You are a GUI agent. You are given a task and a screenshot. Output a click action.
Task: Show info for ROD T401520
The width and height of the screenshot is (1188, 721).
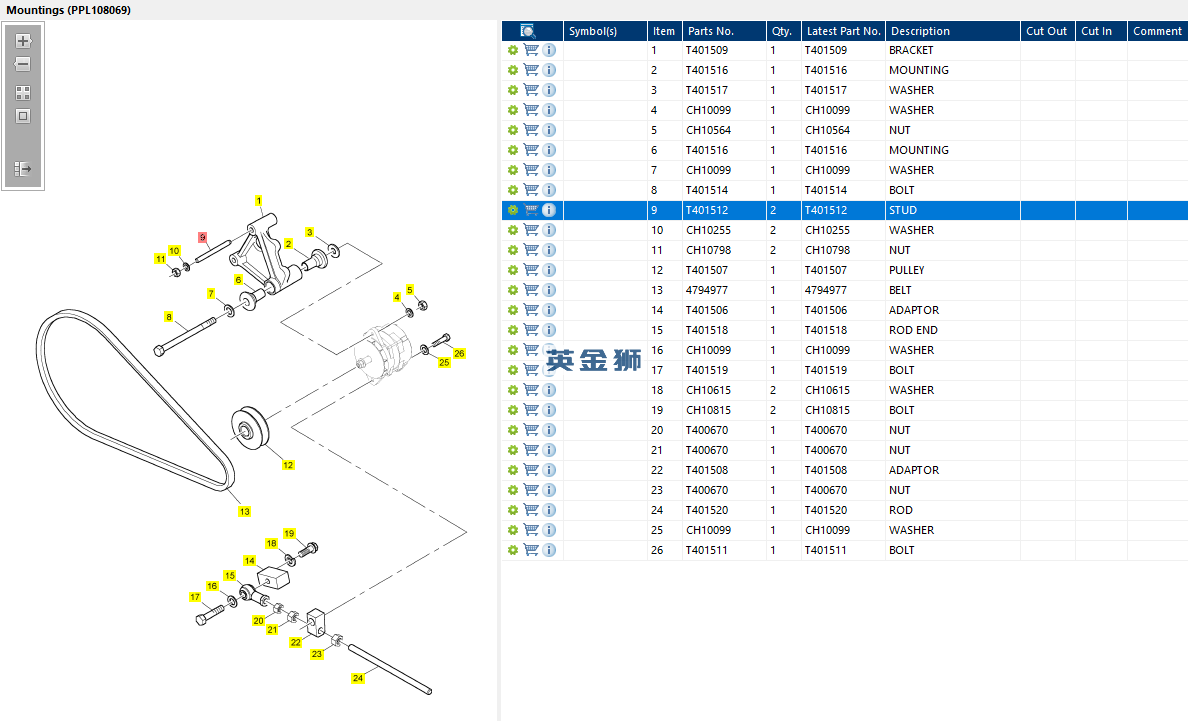coord(549,510)
